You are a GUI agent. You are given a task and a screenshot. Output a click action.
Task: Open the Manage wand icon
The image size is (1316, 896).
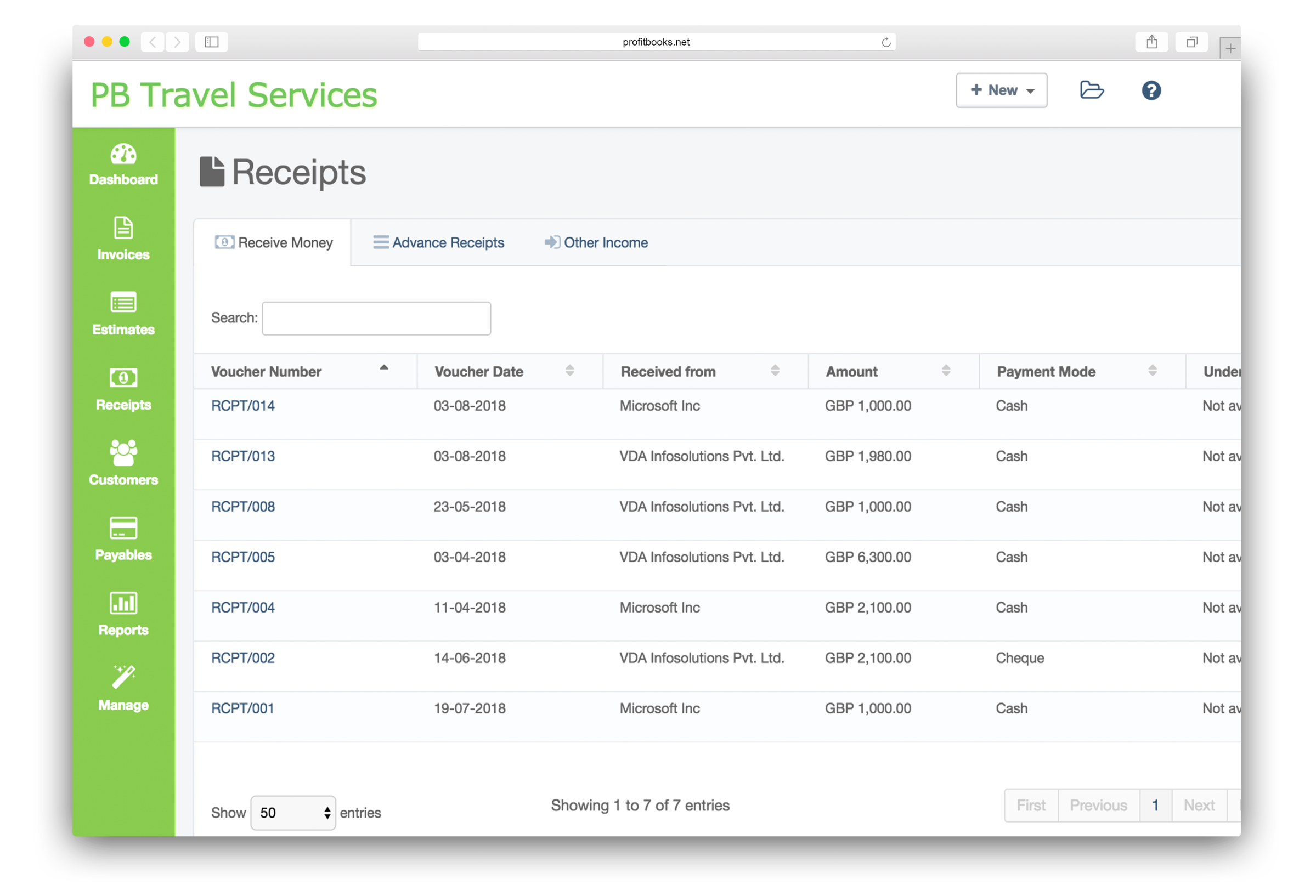click(123, 688)
